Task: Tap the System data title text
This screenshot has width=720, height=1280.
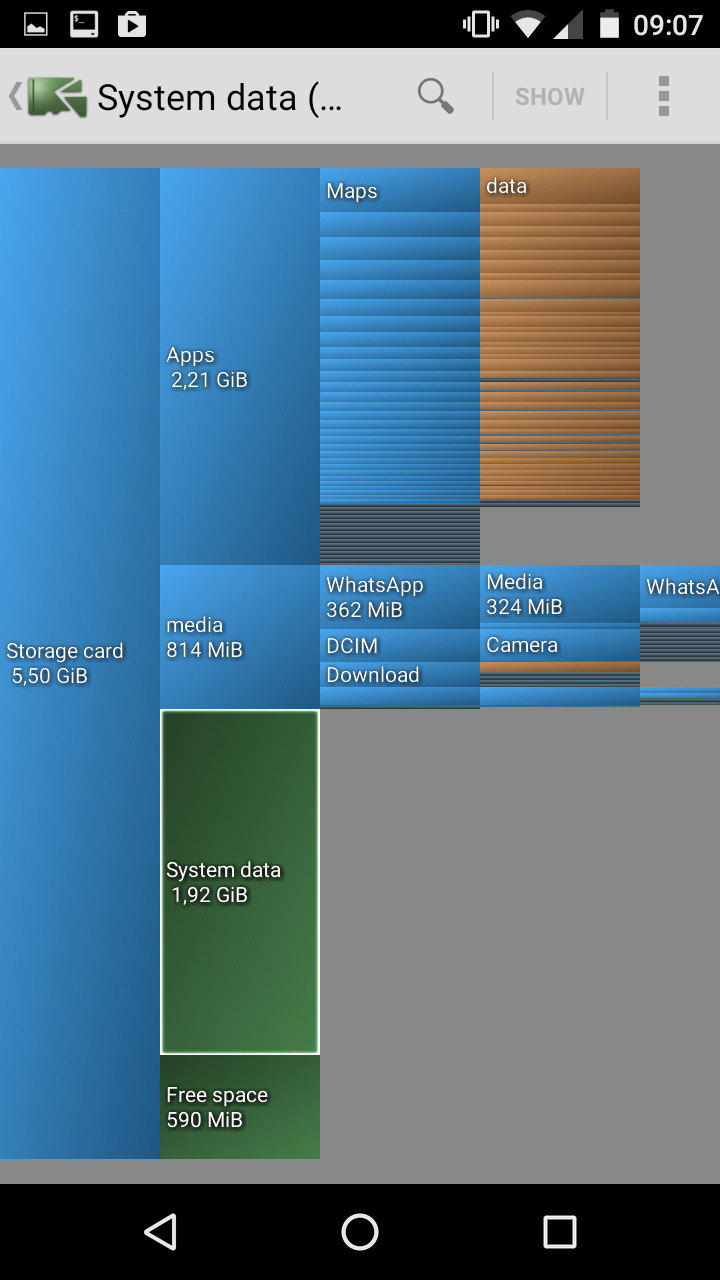Action: pos(219,98)
